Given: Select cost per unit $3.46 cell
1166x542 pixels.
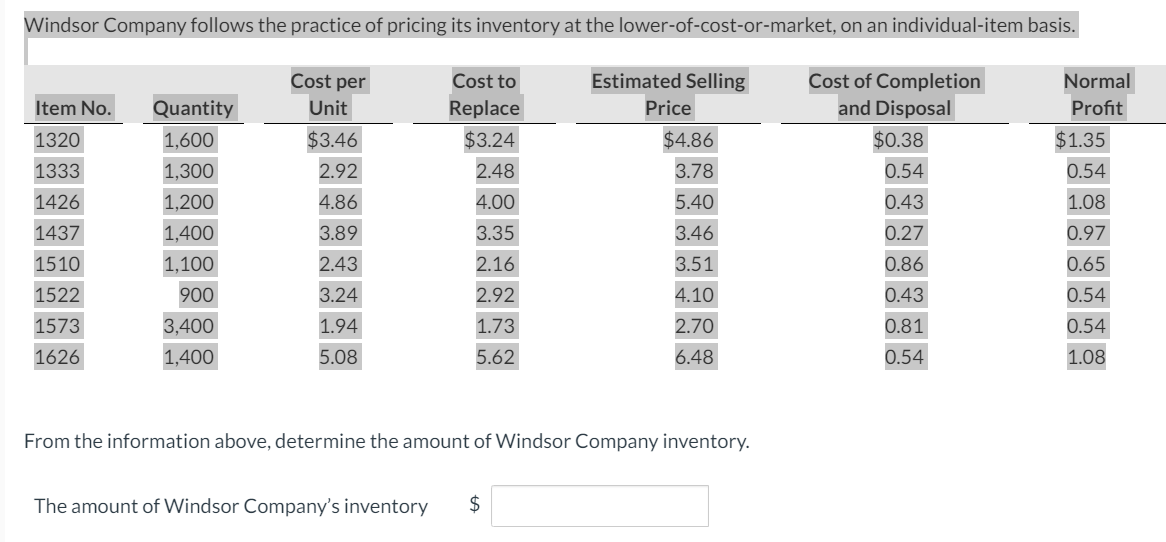Looking at the screenshot, I should click(x=332, y=140).
